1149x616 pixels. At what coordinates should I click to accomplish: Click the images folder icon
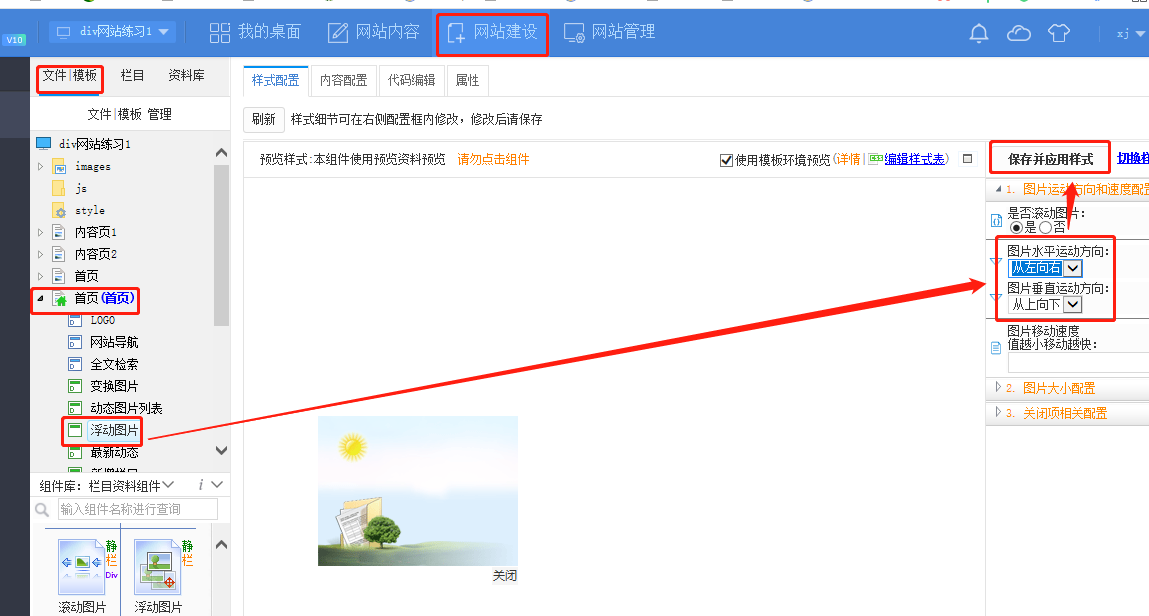pyautogui.click(x=59, y=167)
